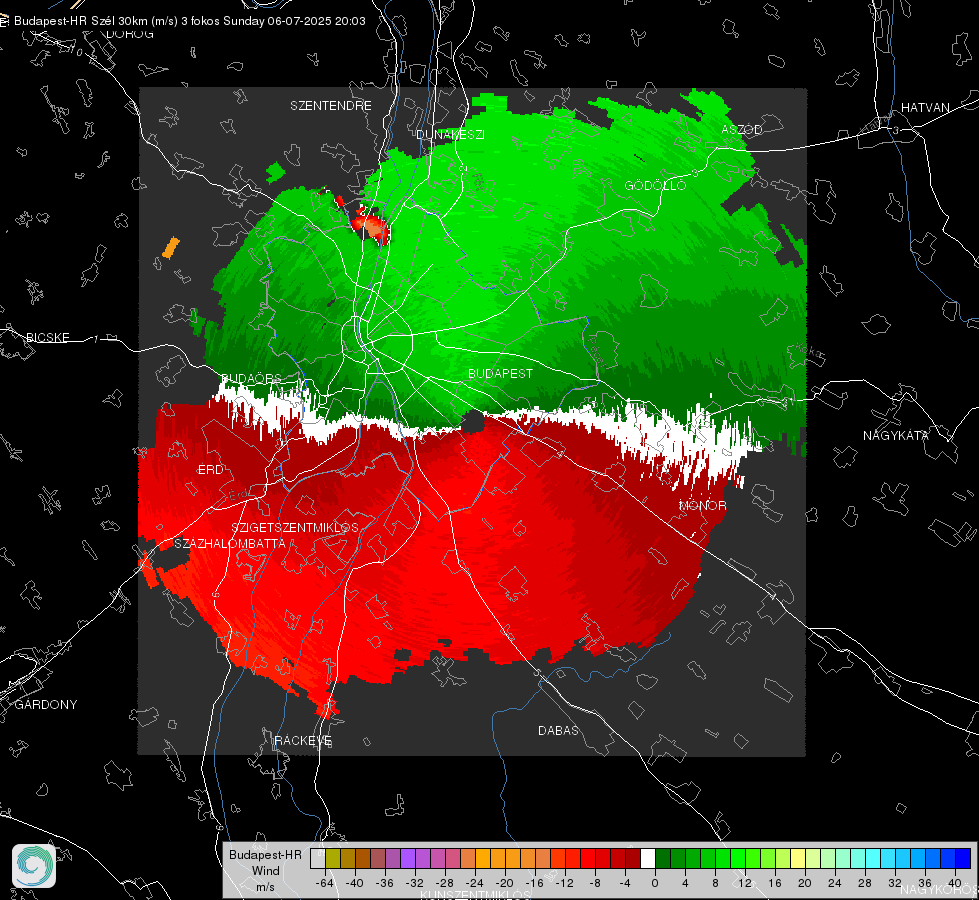Pick the pale yellow legend swatch

[798, 858]
